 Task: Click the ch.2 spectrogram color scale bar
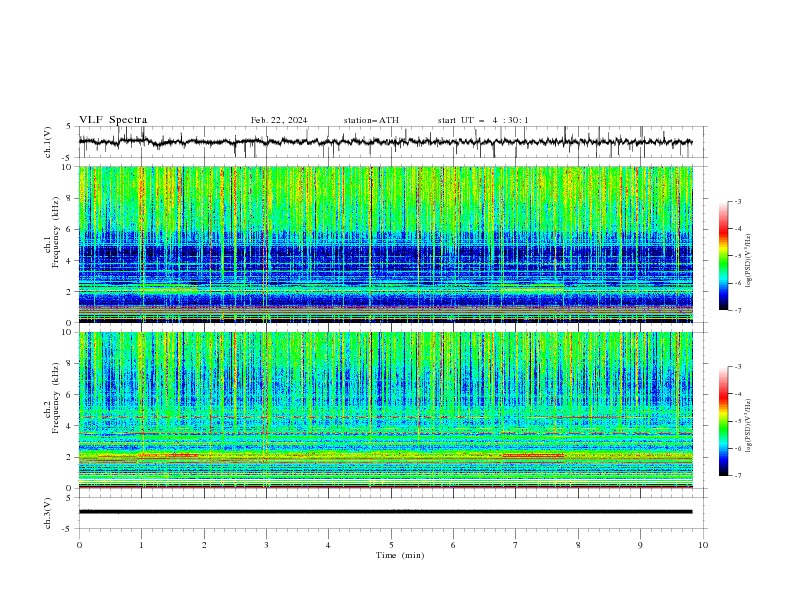pyautogui.click(x=723, y=421)
